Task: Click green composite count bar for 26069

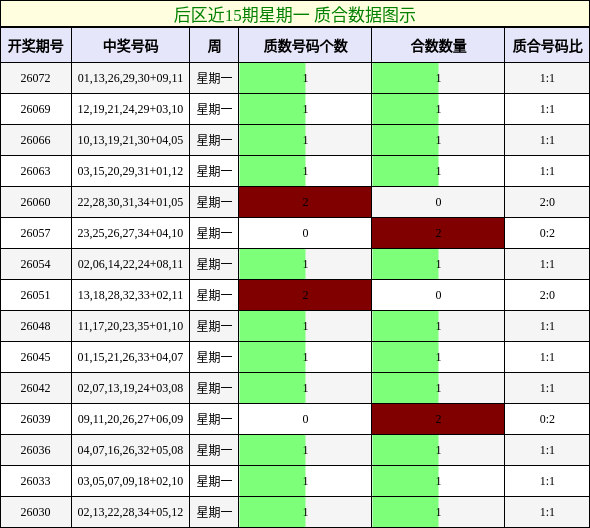Action: 405,109
